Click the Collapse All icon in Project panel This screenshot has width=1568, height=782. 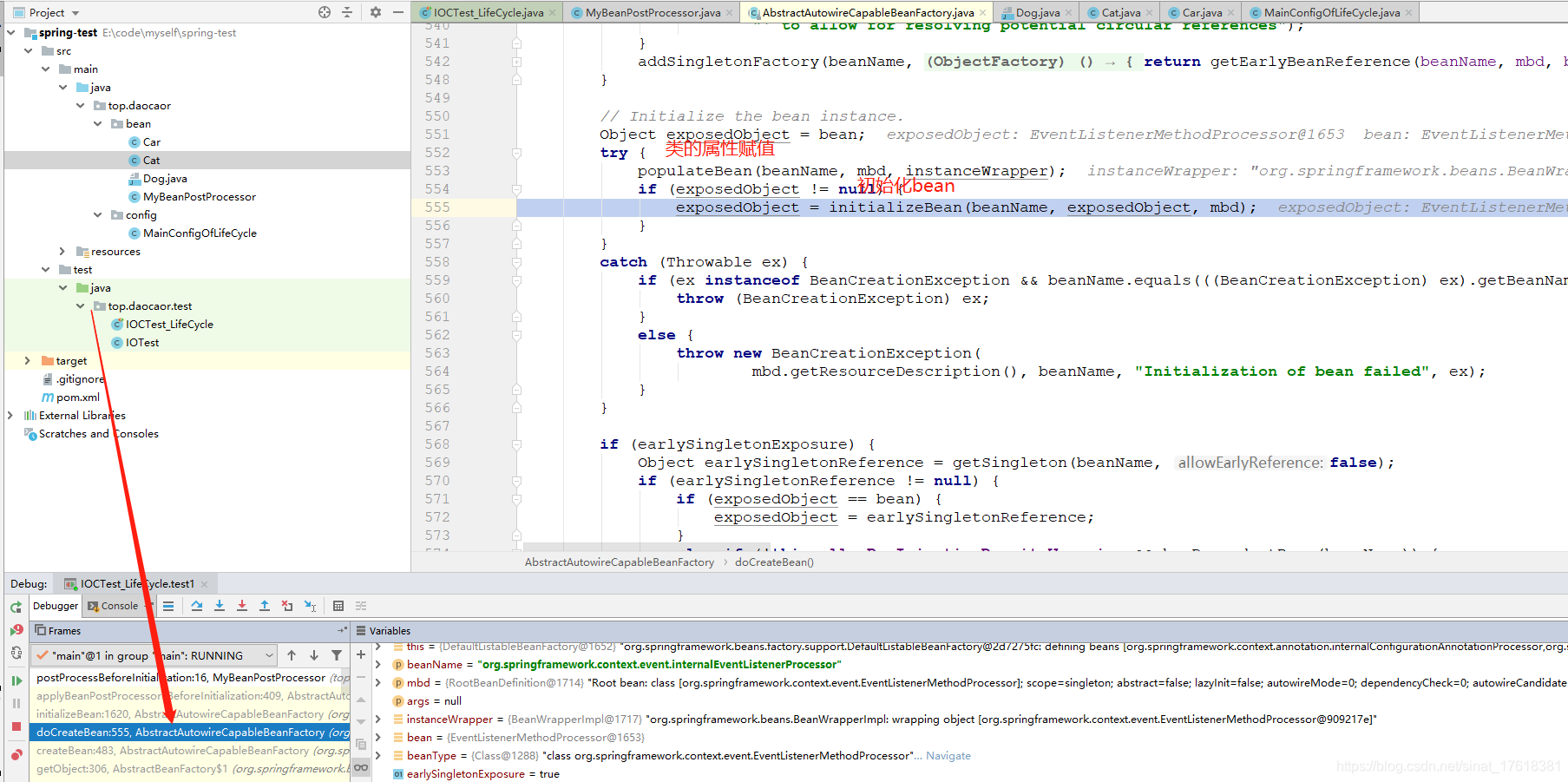point(347,12)
